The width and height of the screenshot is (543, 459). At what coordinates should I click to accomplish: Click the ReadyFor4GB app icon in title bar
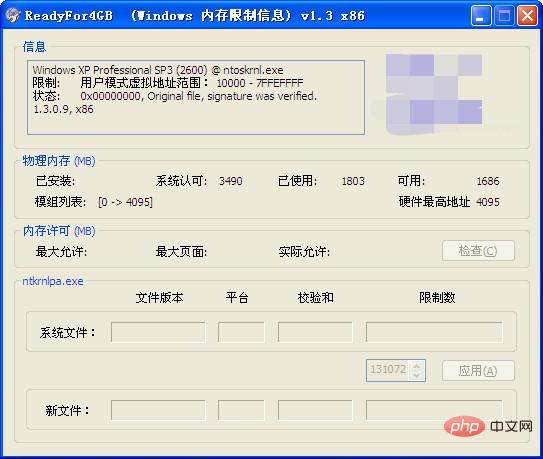pos(13,16)
